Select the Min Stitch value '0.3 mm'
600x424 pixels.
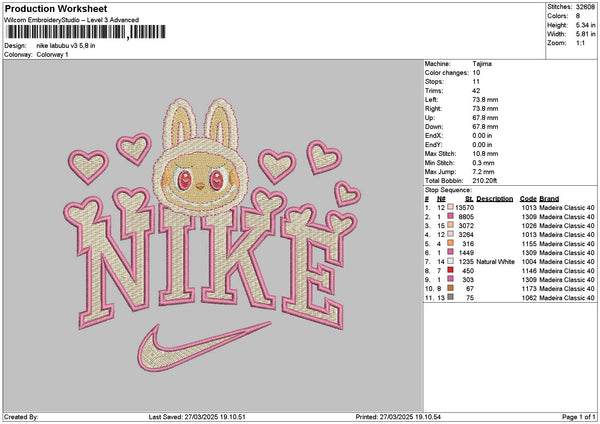click(x=484, y=163)
